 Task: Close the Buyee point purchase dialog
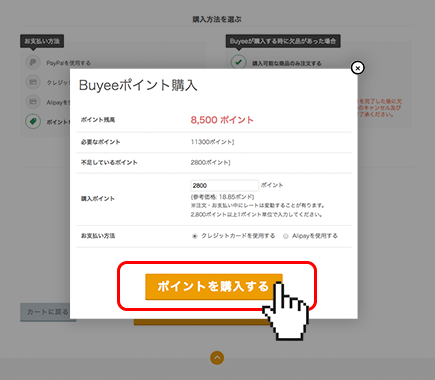357,68
